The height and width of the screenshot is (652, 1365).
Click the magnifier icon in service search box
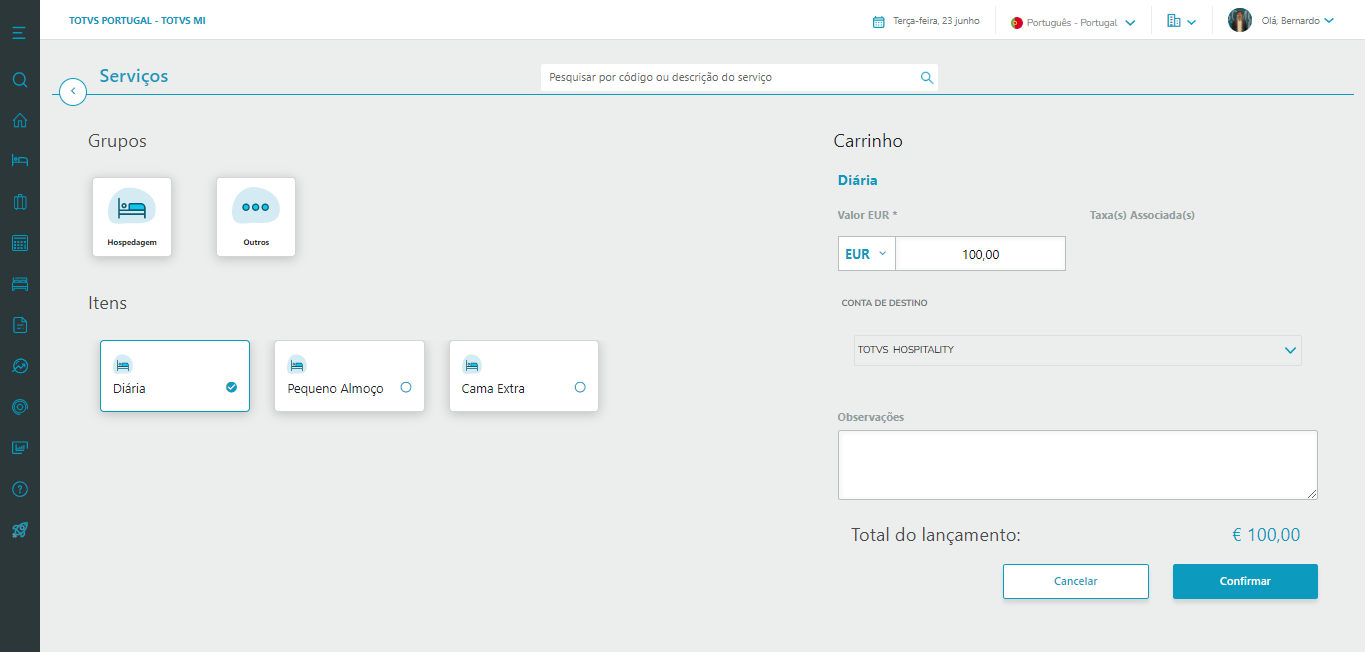point(927,78)
